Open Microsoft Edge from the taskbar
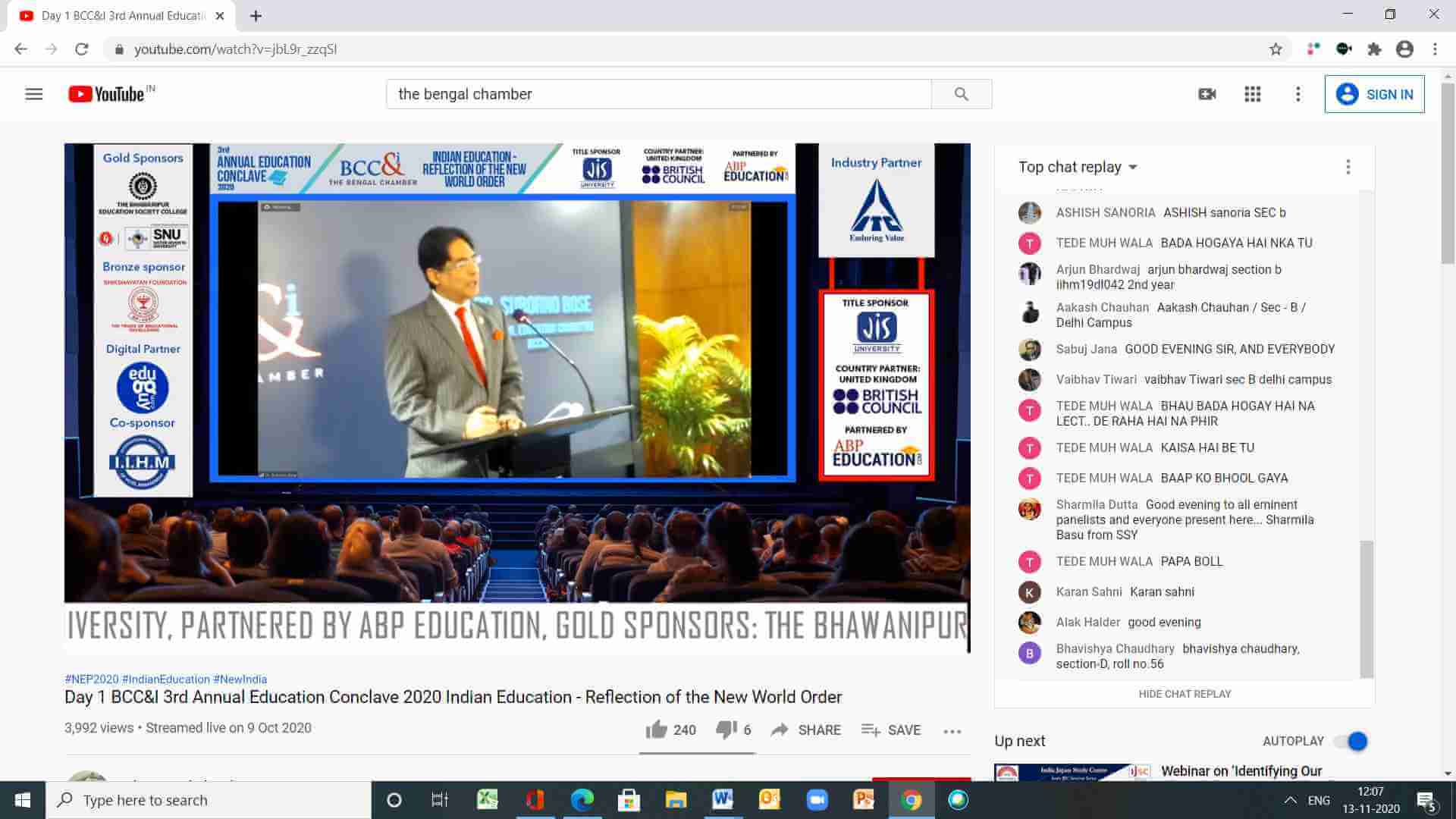This screenshot has width=1456, height=819. 582,800
